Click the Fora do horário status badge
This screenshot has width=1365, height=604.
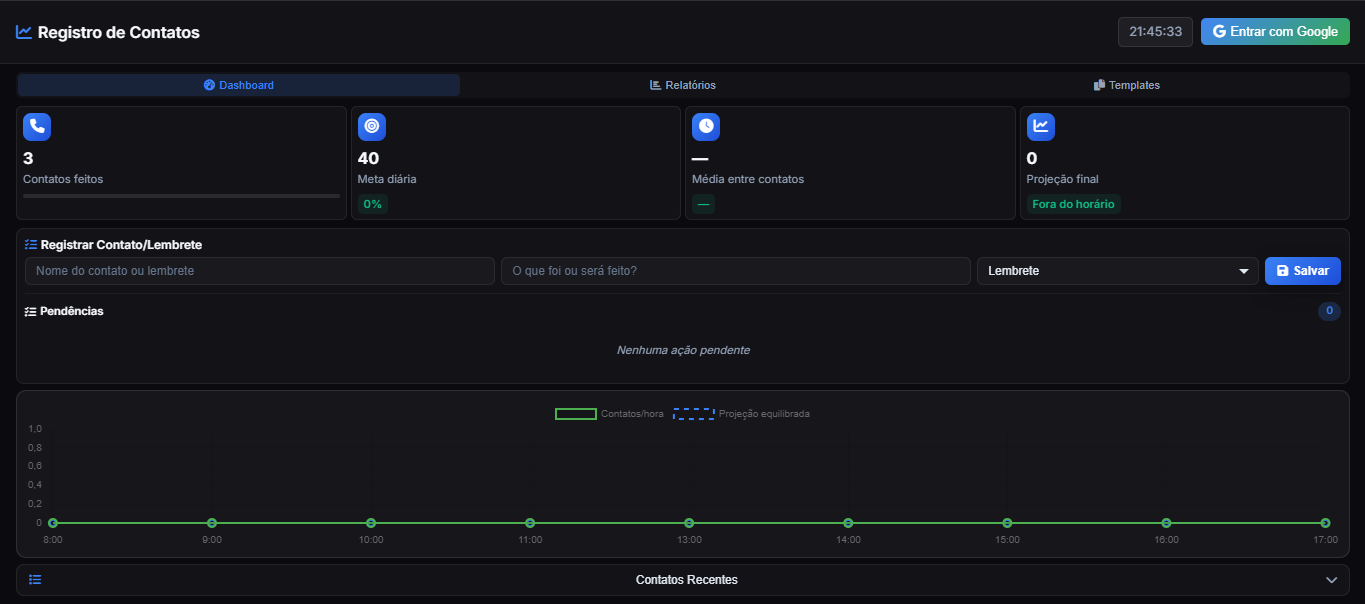tap(1072, 202)
